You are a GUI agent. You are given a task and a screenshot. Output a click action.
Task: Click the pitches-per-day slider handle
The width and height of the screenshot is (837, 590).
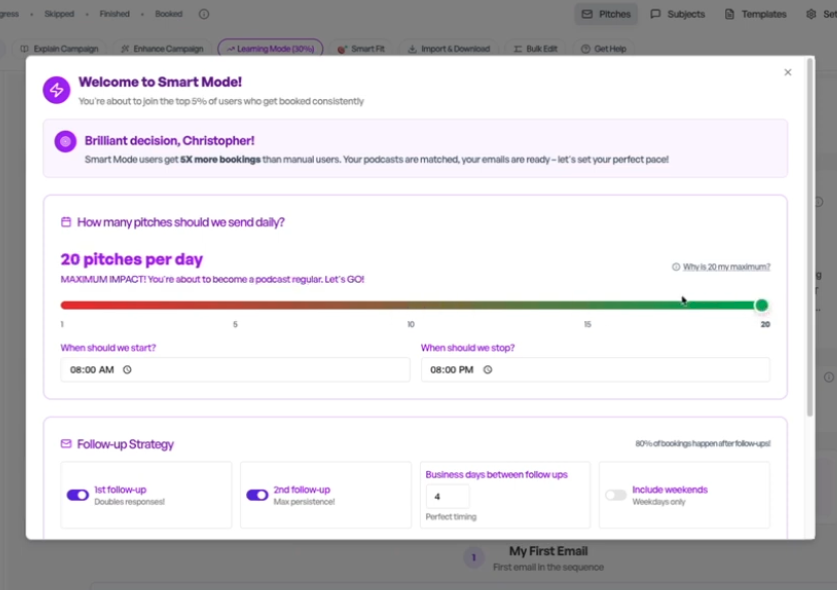762,305
